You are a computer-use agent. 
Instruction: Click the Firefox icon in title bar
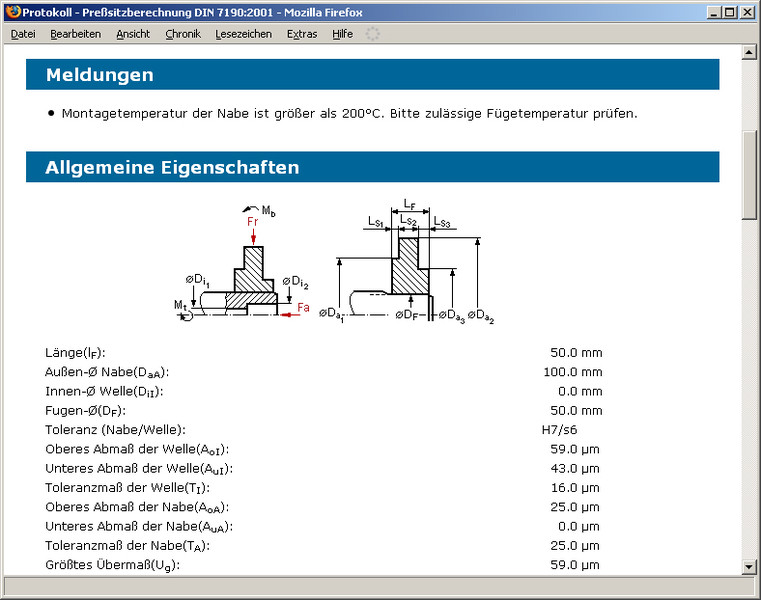pos(11,12)
